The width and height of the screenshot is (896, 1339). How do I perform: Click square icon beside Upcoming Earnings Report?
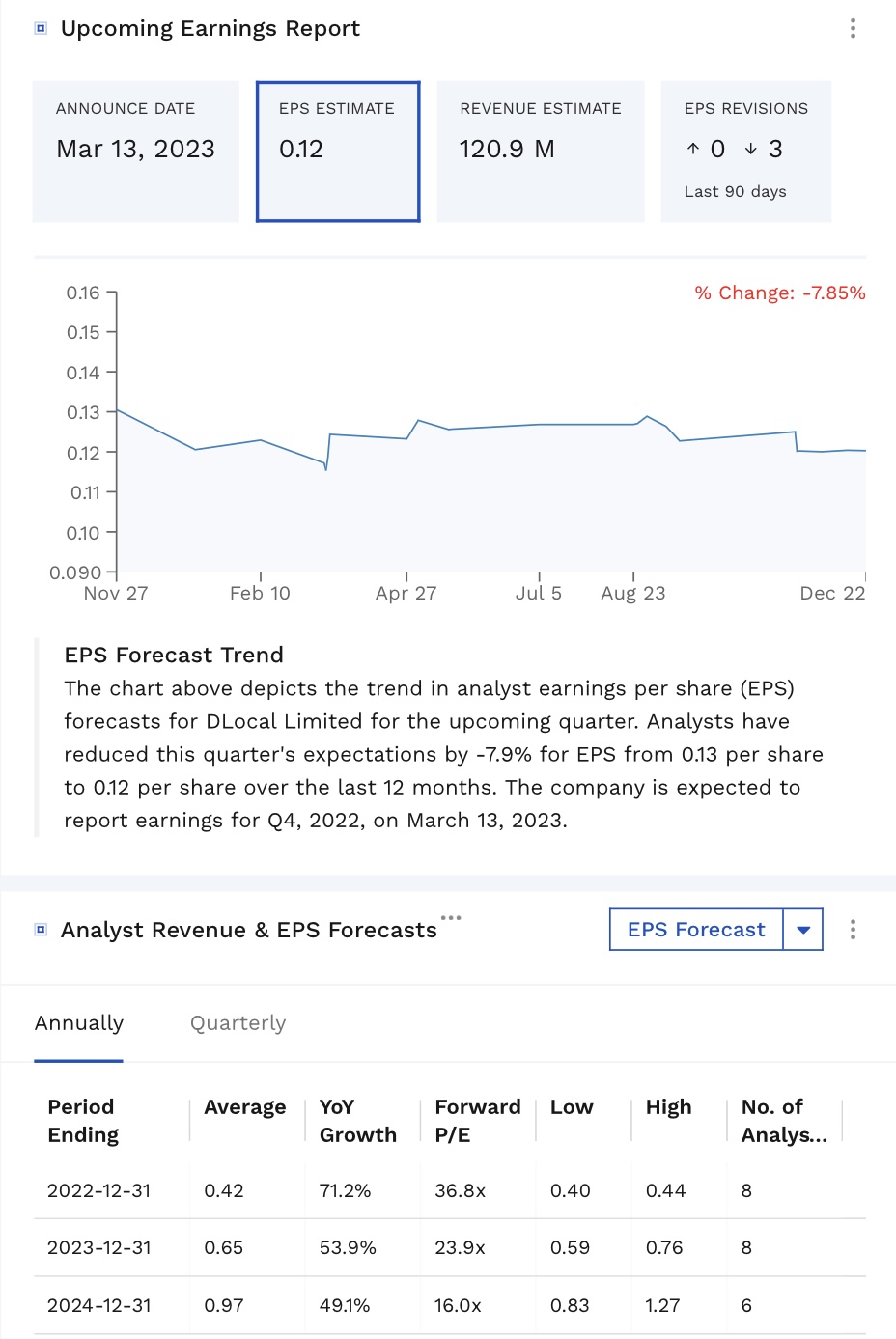[41, 28]
